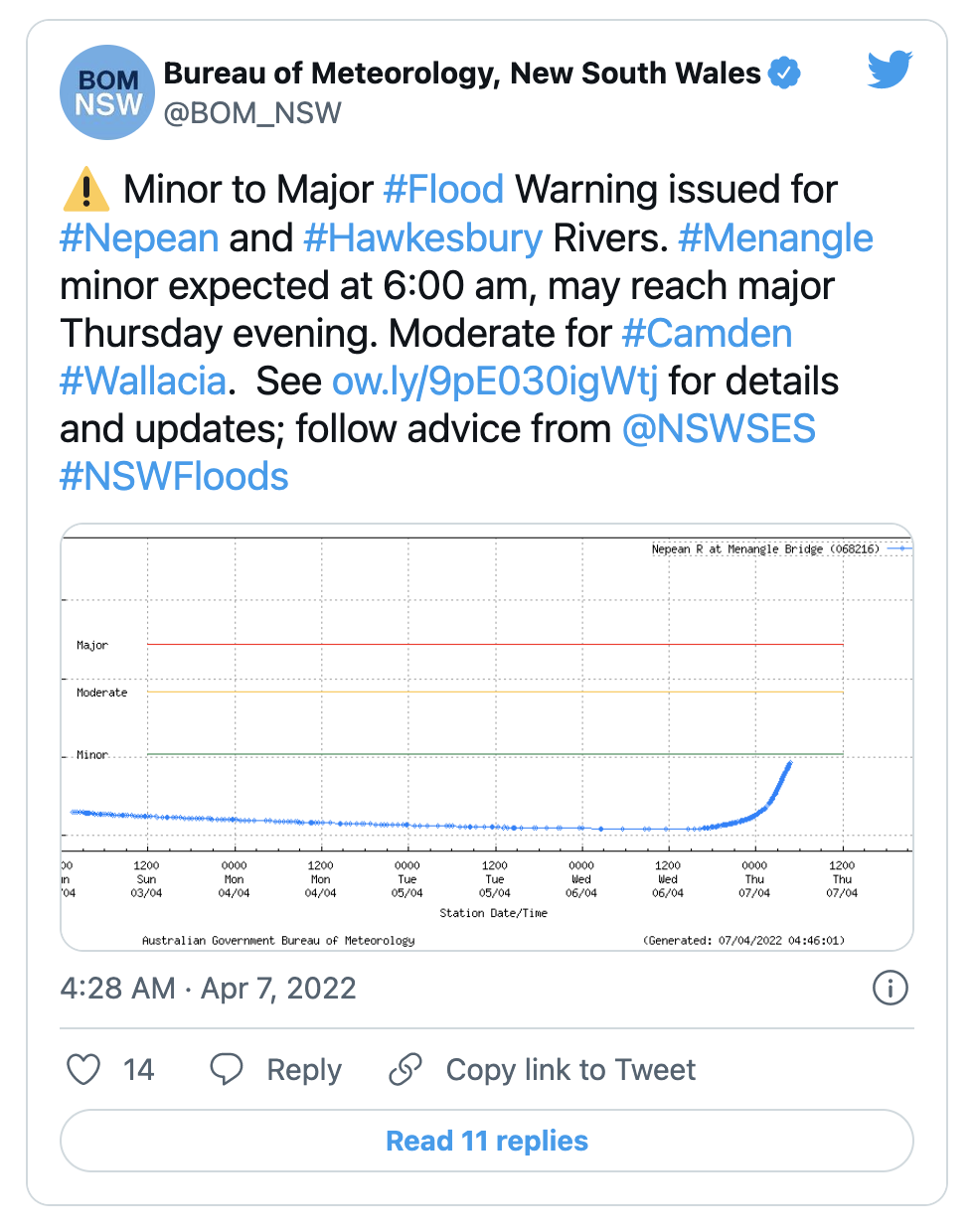Screen dimensions: 974x1232
Task: Click the blue verified badge
Action: pyautogui.click(x=784, y=73)
